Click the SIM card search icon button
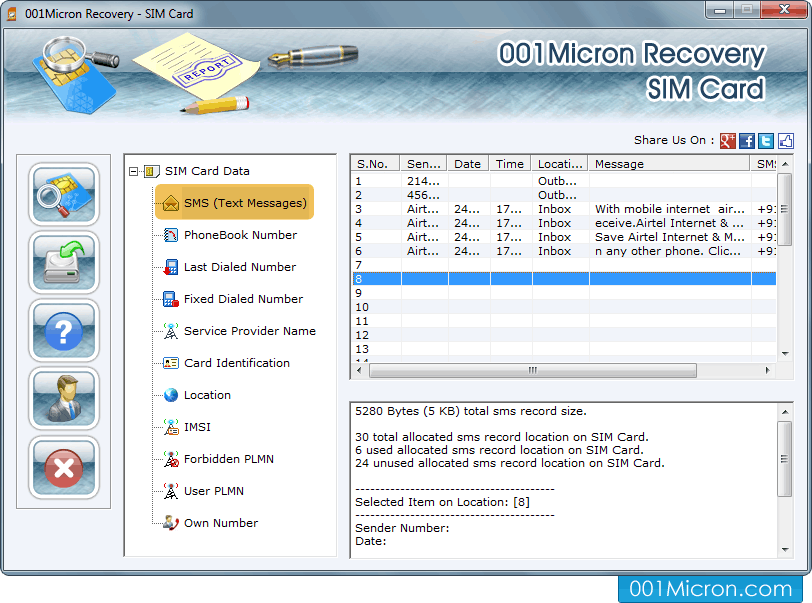 pyautogui.click(x=64, y=194)
